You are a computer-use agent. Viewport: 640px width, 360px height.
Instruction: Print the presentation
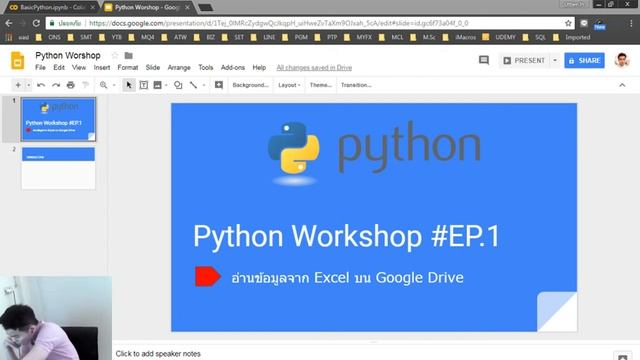coord(71,85)
